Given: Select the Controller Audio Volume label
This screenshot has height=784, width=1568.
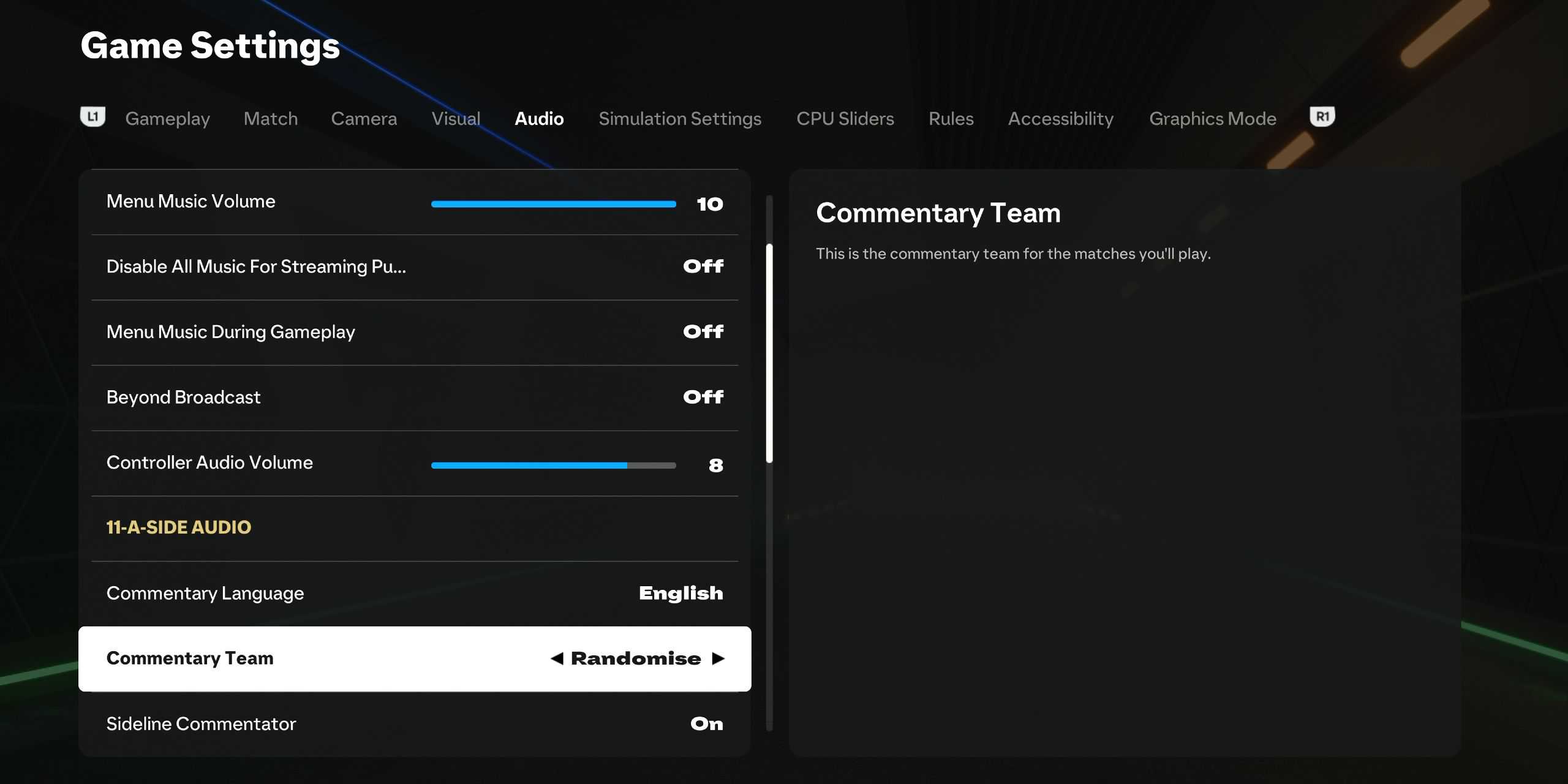Looking at the screenshot, I should click(209, 462).
